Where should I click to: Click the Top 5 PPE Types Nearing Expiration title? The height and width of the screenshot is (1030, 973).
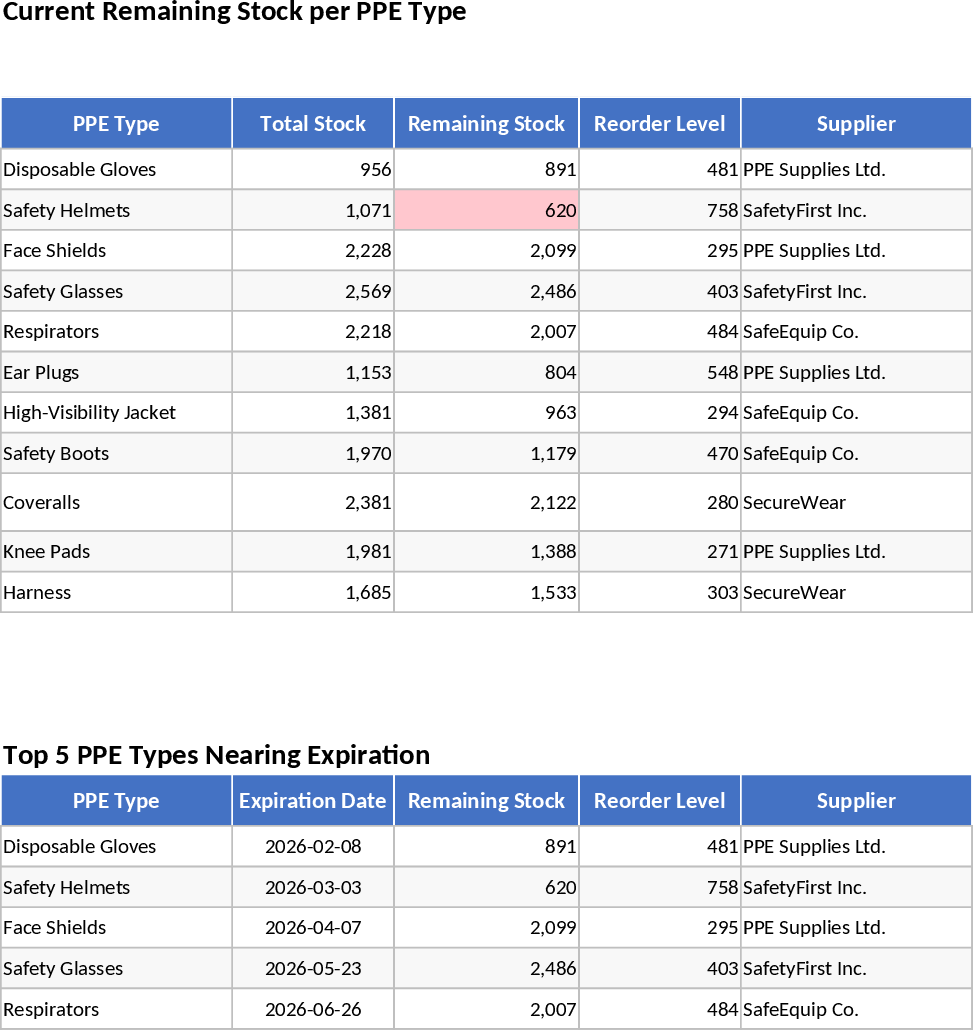point(216,756)
